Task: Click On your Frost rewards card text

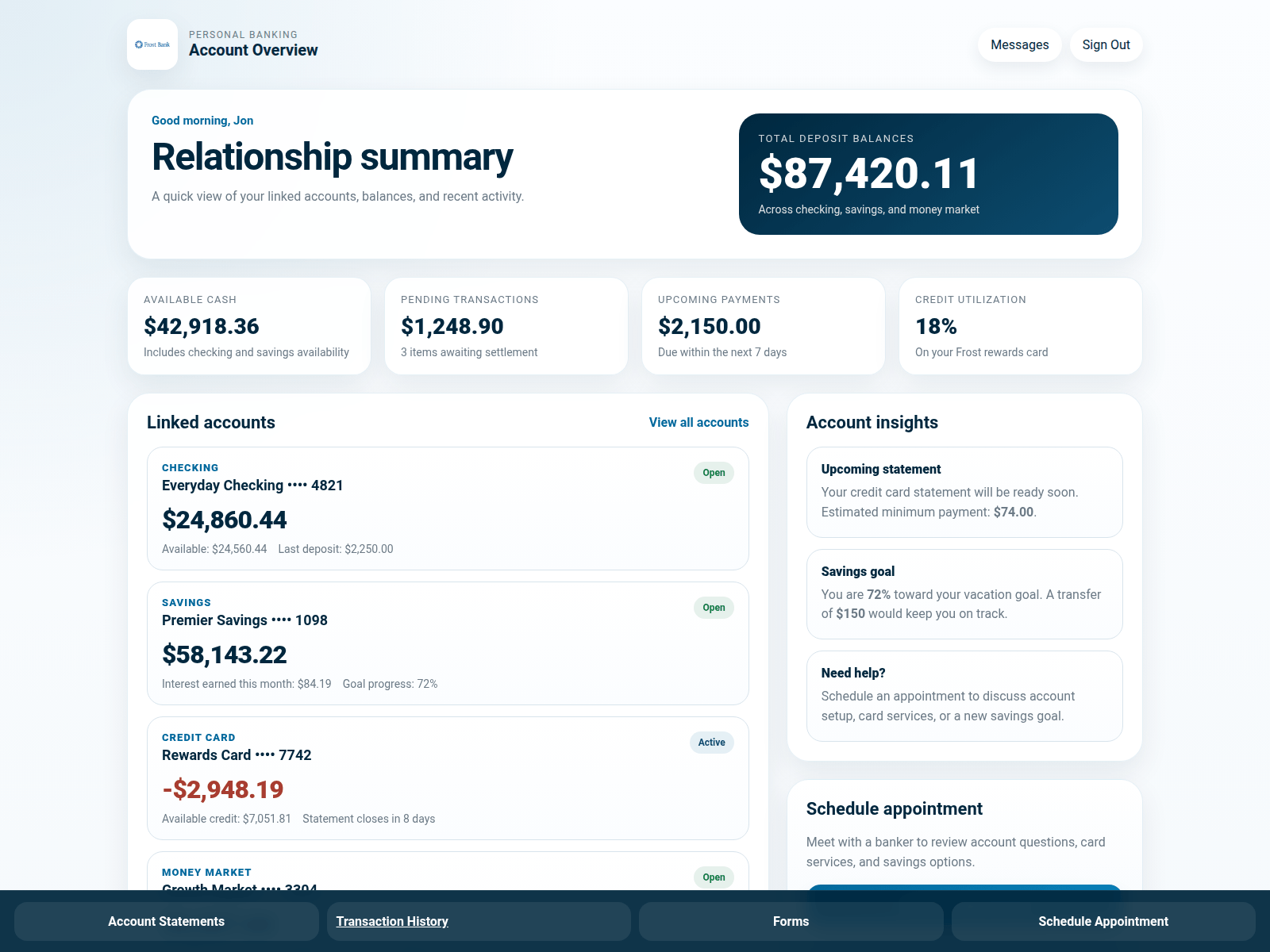Action: pos(982,352)
